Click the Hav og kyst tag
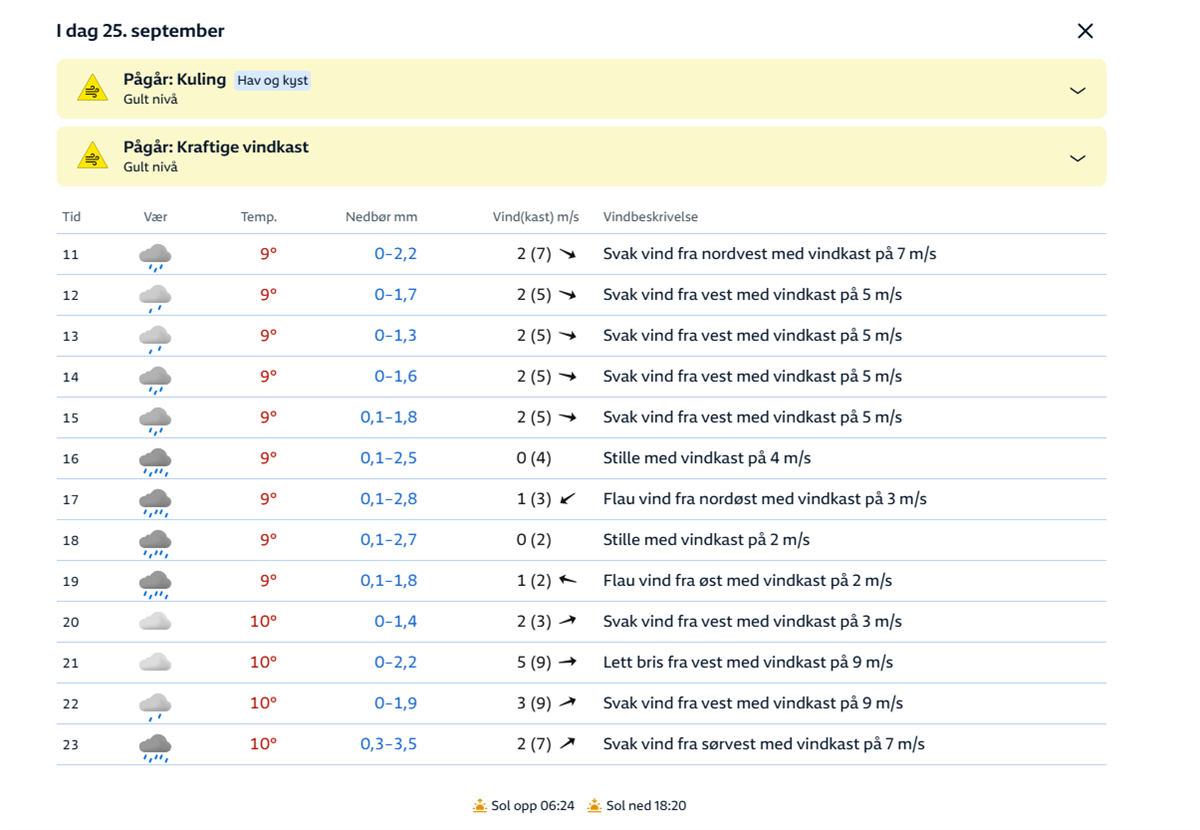The height and width of the screenshot is (830, 1200). [x=272, y=80]
